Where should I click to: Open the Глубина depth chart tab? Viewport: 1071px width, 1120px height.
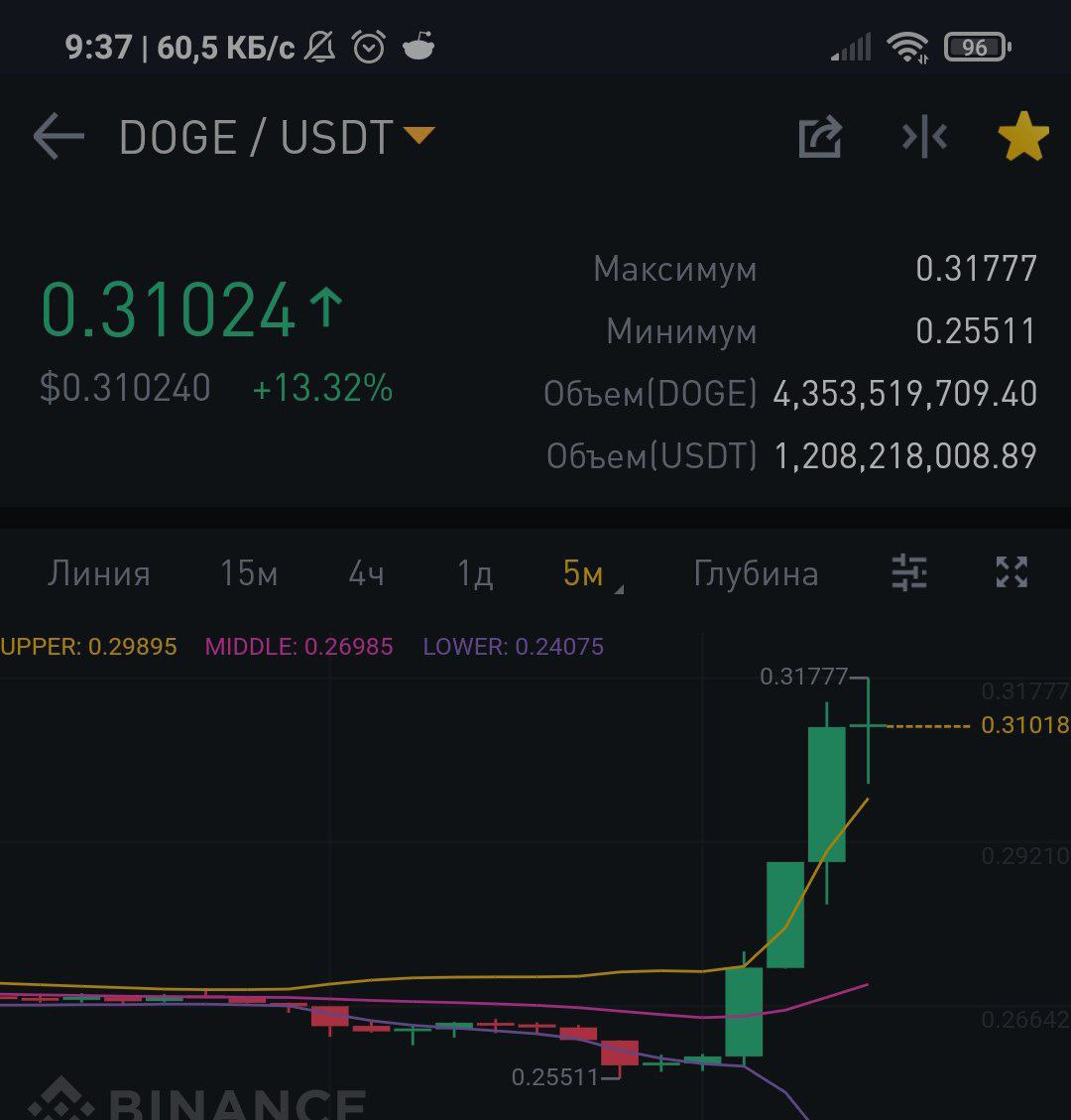(756, 573)
